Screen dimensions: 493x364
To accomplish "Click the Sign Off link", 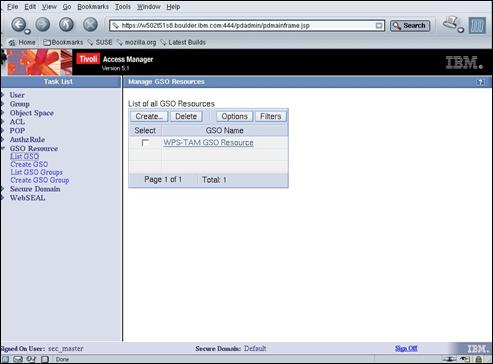I will (x=406, y=348).
